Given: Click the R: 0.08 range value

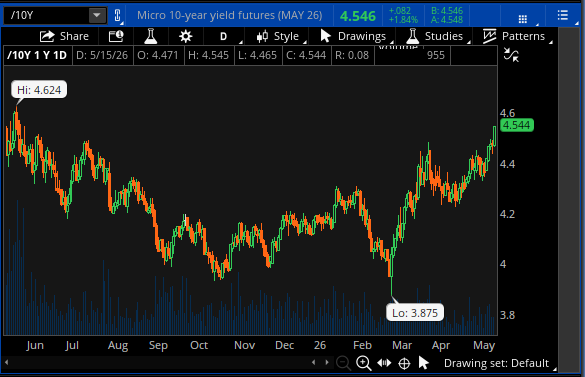Looking at the screenshot, I should tap(352, 55).
